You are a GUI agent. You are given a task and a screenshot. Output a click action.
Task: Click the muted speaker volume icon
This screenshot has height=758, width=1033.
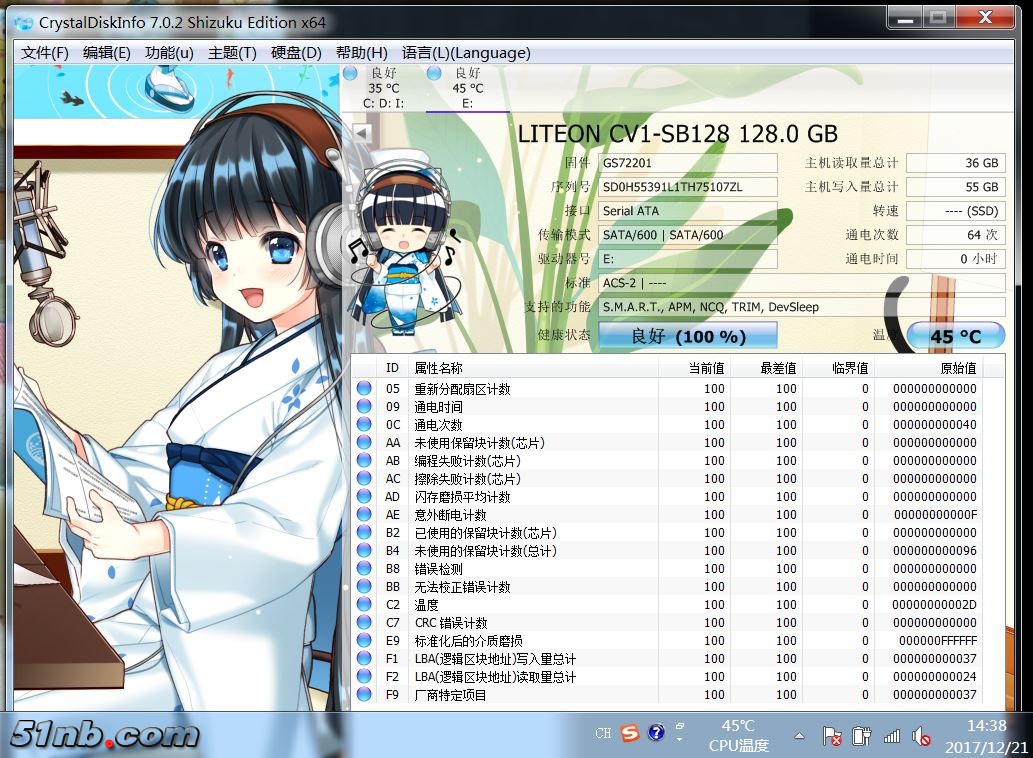click(x=921, y=738)
